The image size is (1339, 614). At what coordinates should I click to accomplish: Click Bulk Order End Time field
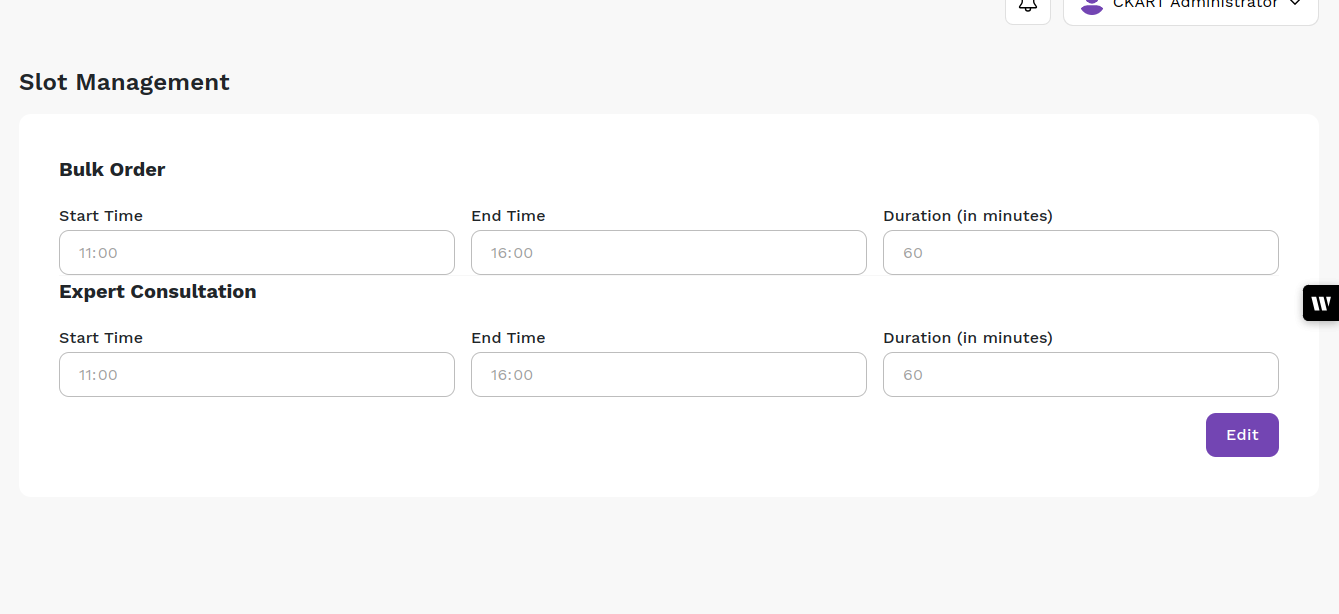coord(668,253)
